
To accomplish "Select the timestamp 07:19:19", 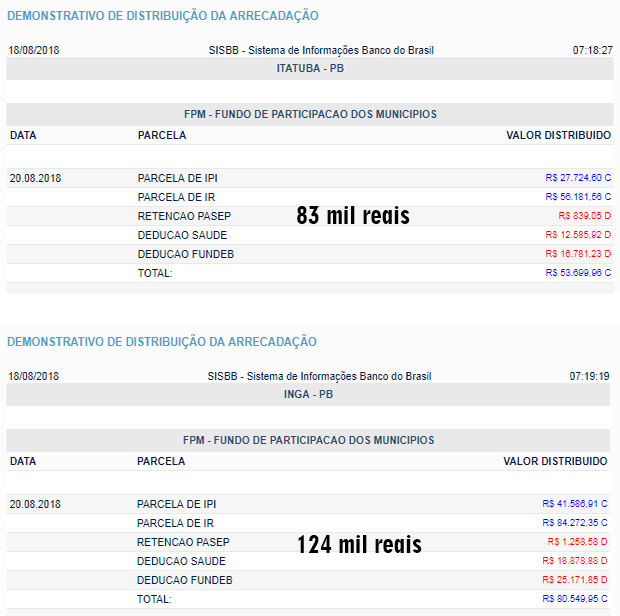I will tap(589, 376).
